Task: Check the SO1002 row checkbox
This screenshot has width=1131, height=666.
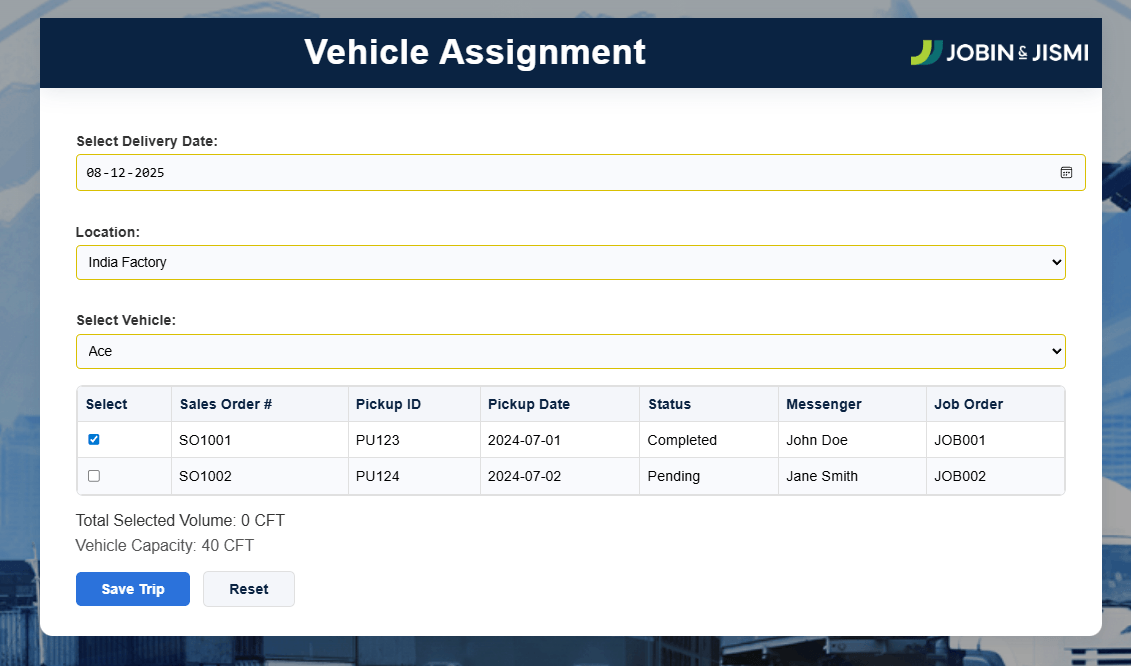Action: (93, 476)
